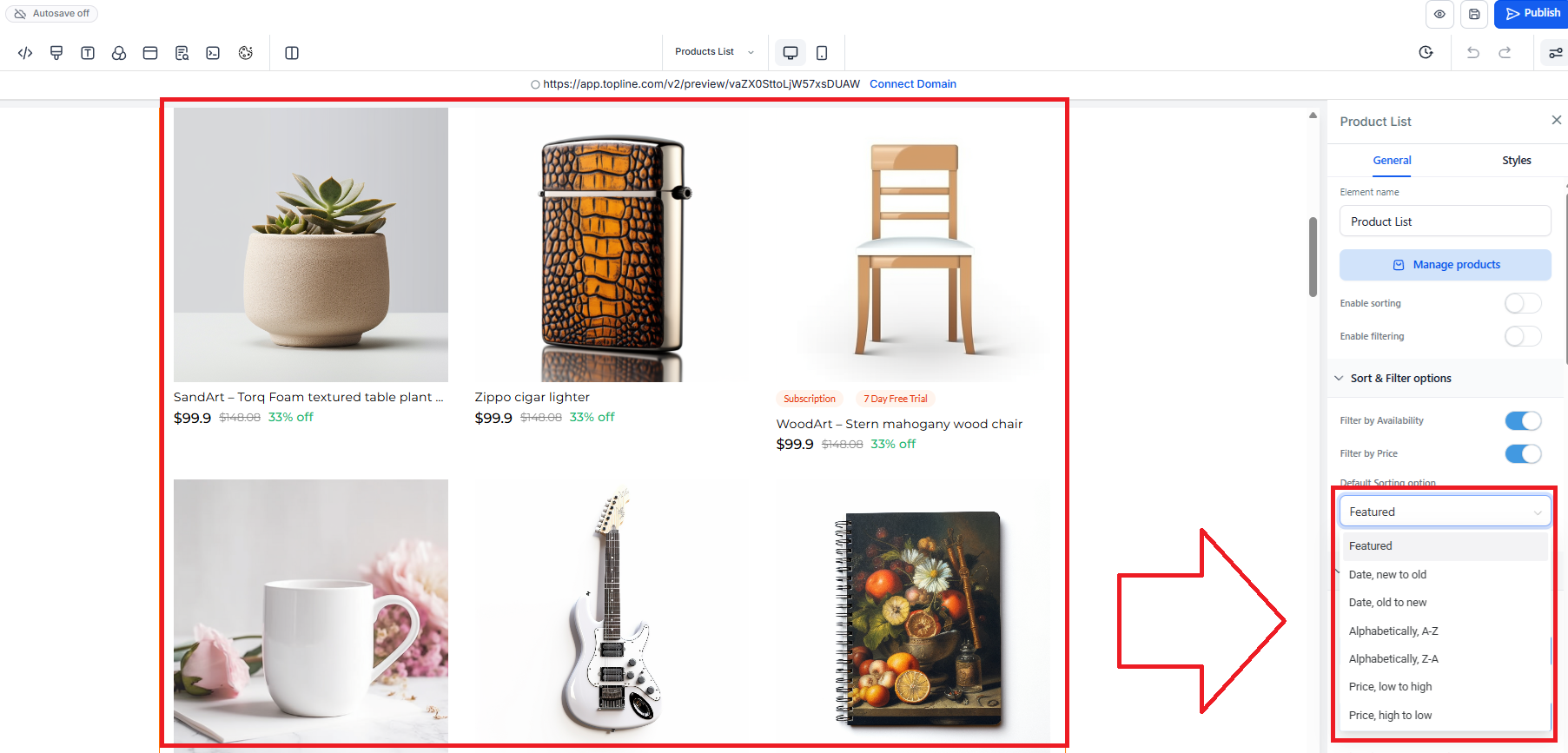Click the text element icon in toolbar

88,53
